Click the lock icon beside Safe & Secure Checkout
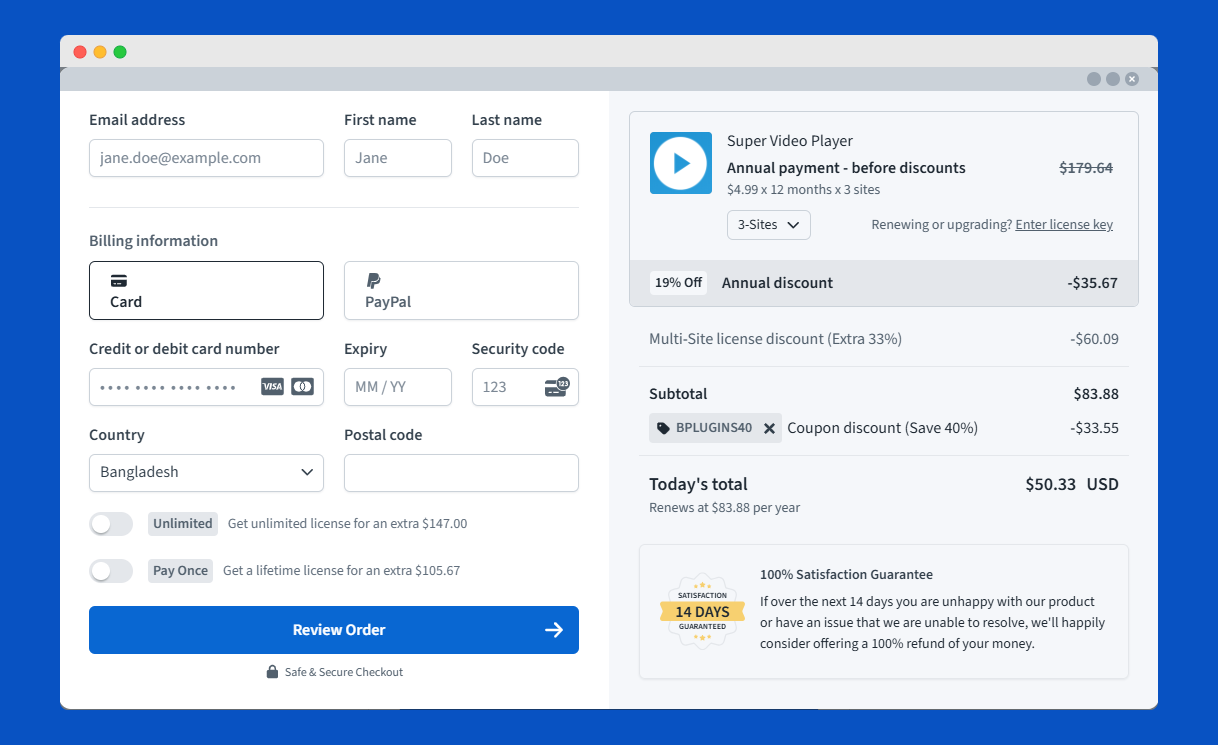This screenshot has width=1218, height=745. (270, 671)
